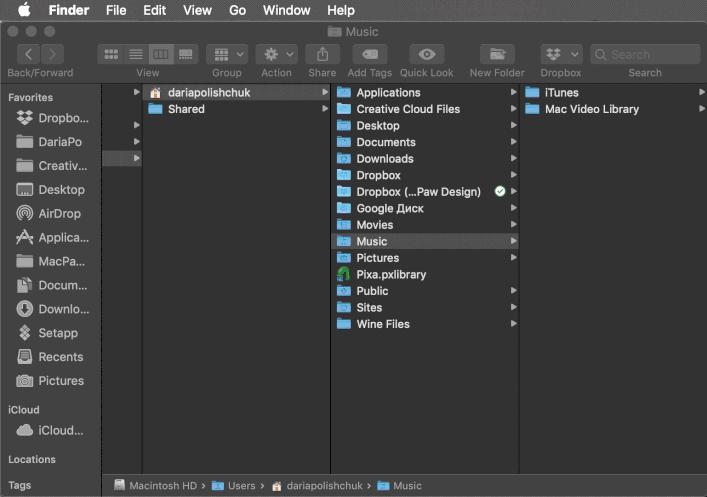707x497 pixels.
Task: Open Applications in Favorites sidebar
Action: 52,238
